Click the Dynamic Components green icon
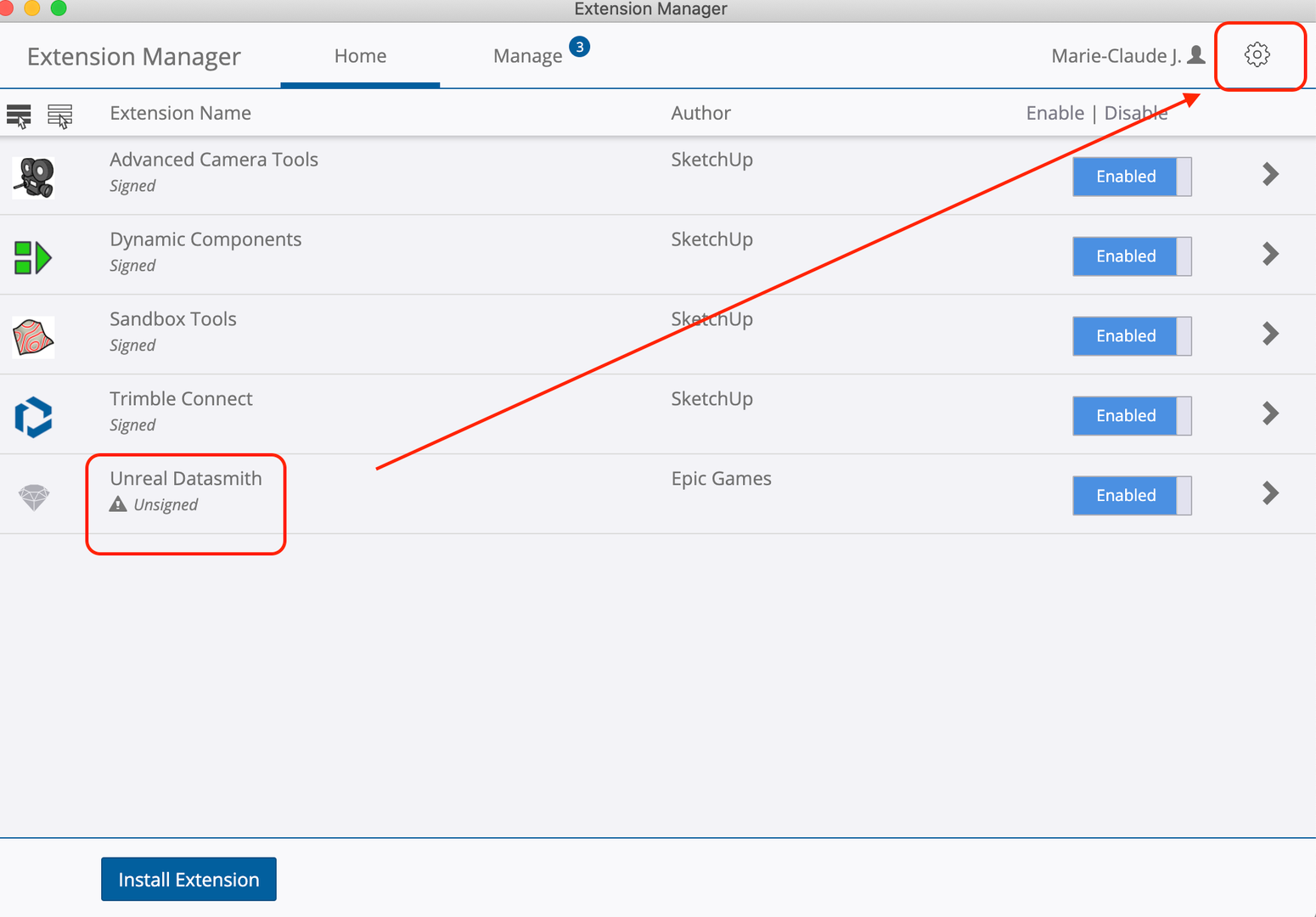 tap(33, 257)
